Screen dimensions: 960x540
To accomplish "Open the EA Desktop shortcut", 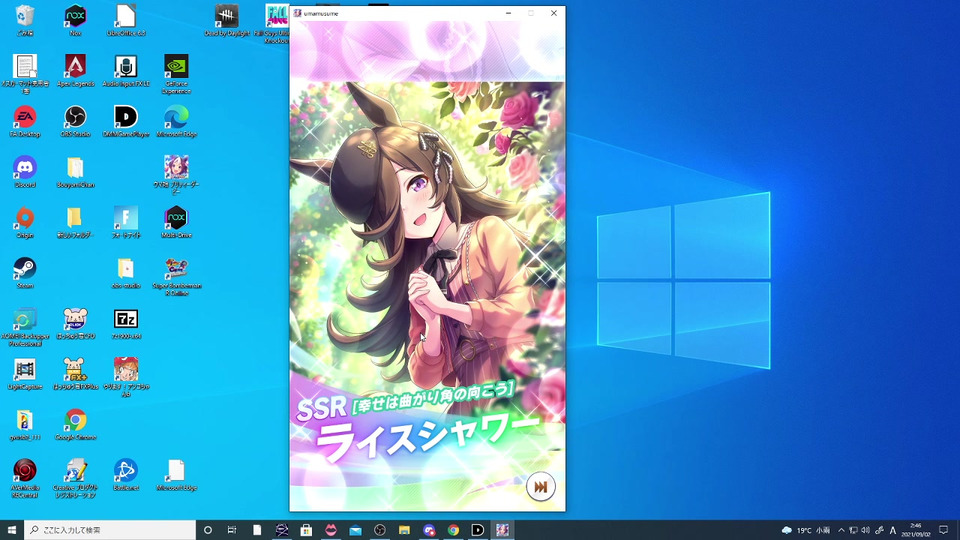I will [x=25, y=121].
